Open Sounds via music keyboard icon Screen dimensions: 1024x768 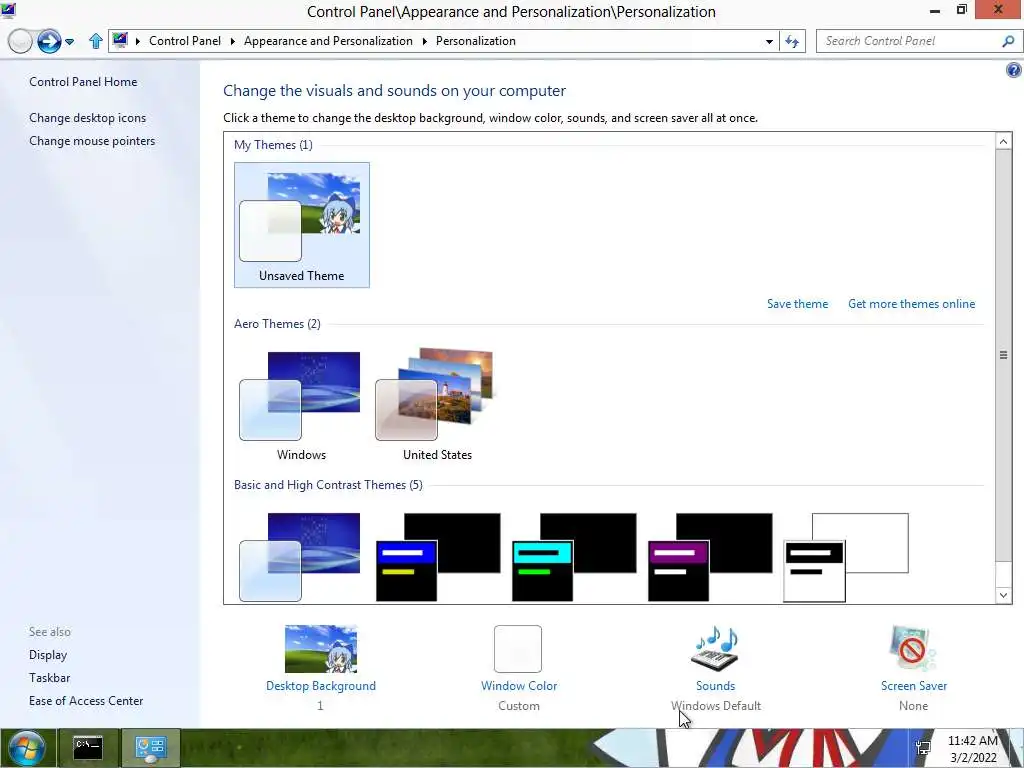click(715, 648)
